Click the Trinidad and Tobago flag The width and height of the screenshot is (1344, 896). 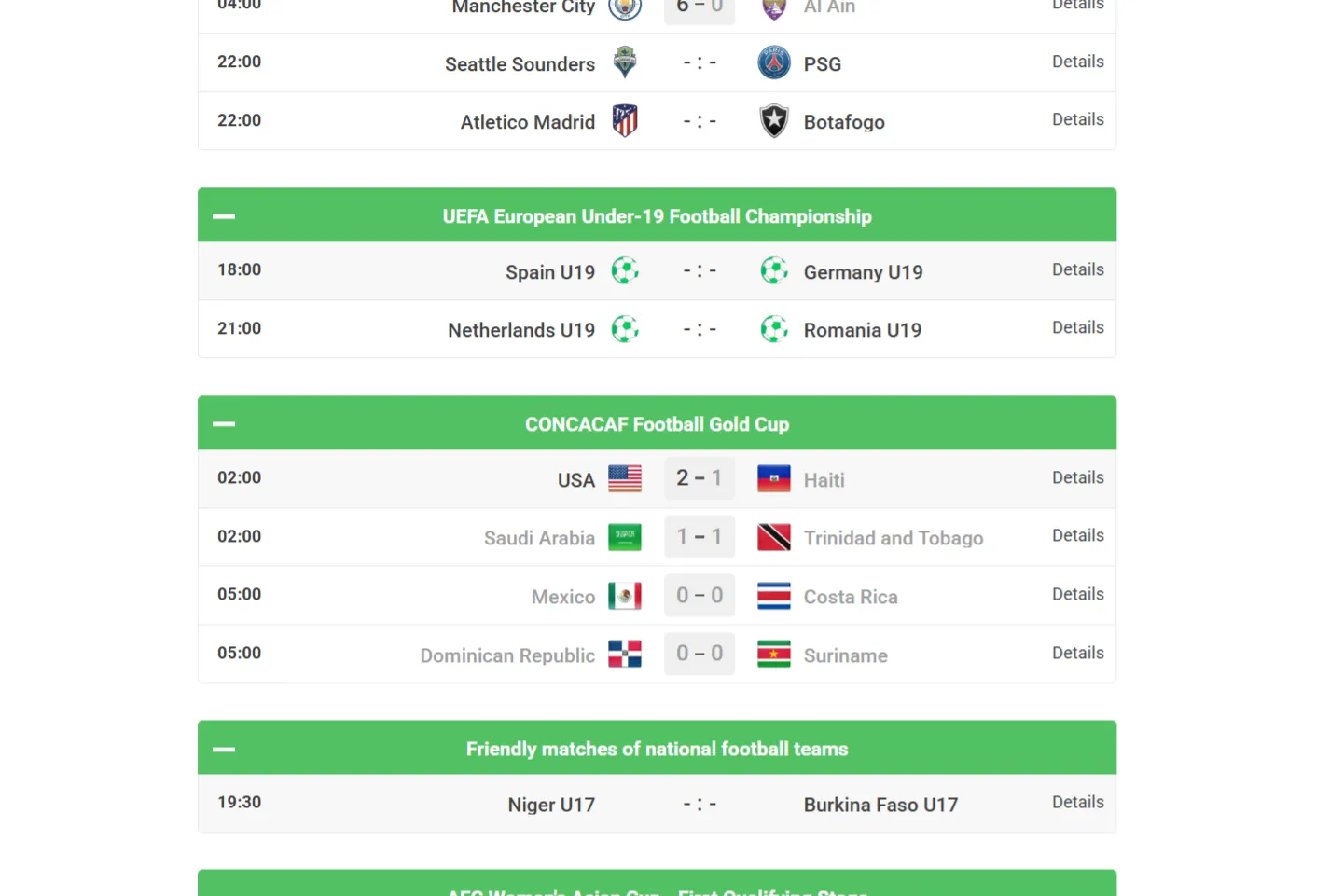(774, 537)
